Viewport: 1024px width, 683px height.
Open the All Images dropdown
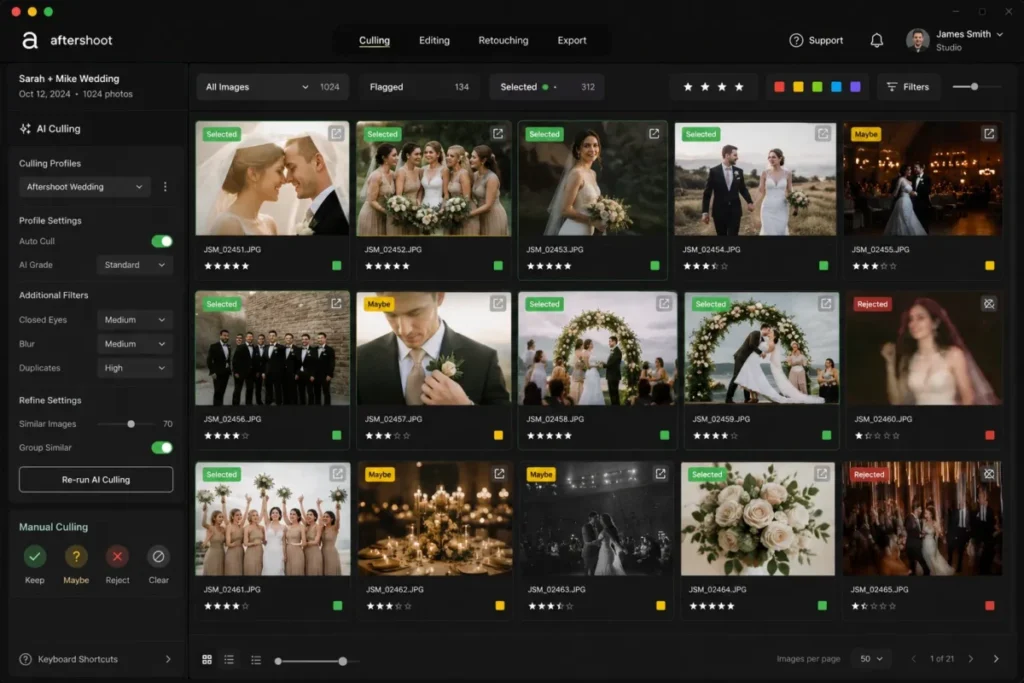[x=272, y=87]
